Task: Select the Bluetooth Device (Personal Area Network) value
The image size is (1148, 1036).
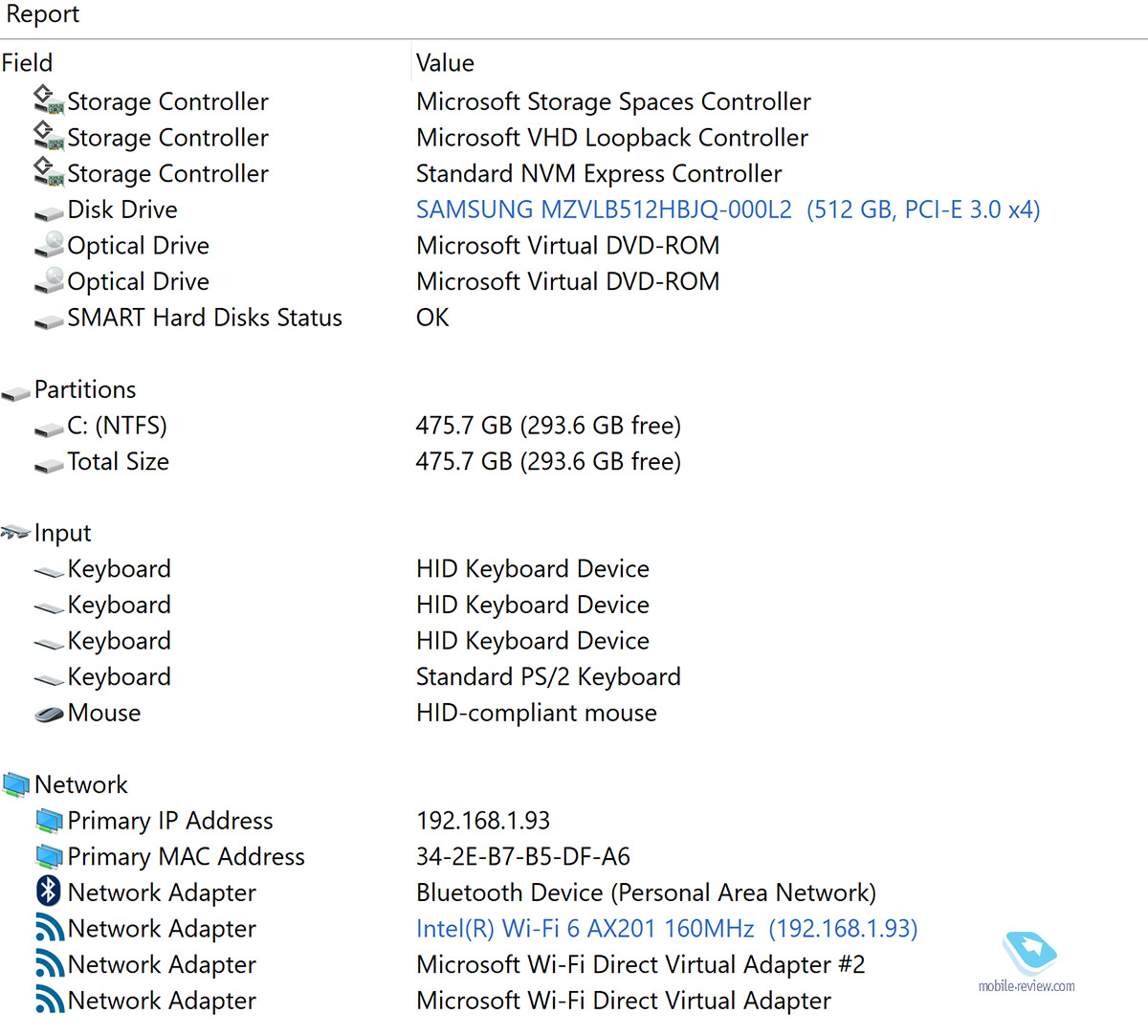Action: (646, 893)
